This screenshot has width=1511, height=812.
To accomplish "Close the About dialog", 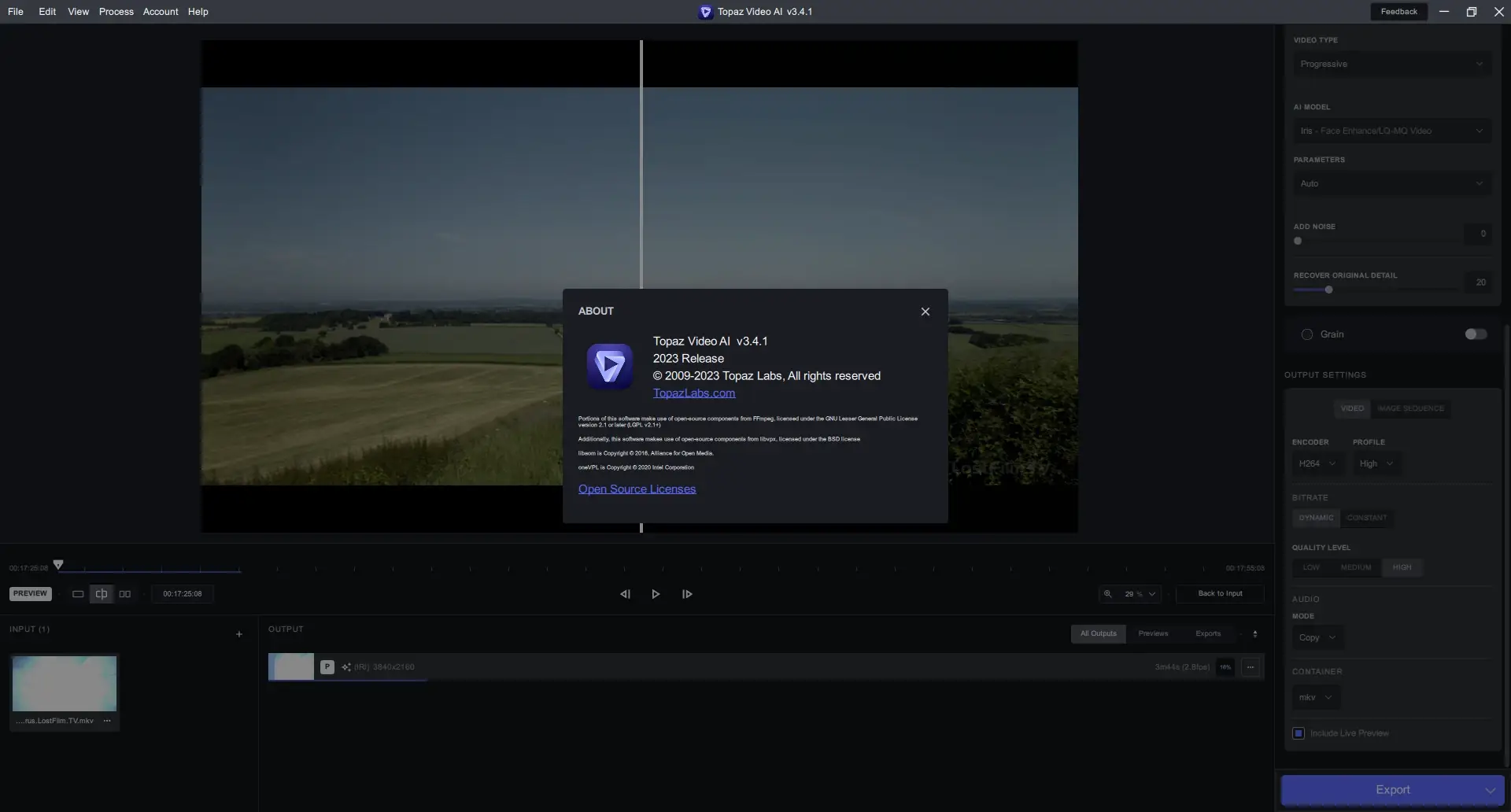I will tap(925, 312).
